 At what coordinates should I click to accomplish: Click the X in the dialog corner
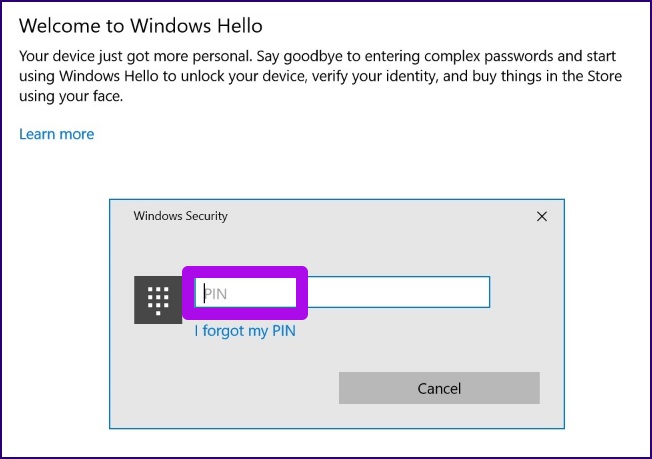point(542,216)
